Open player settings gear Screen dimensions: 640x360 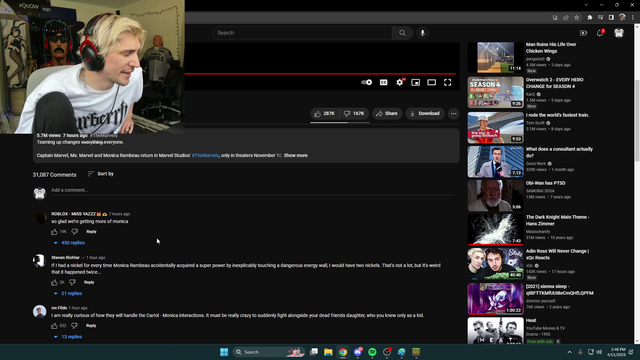[400, 82]
